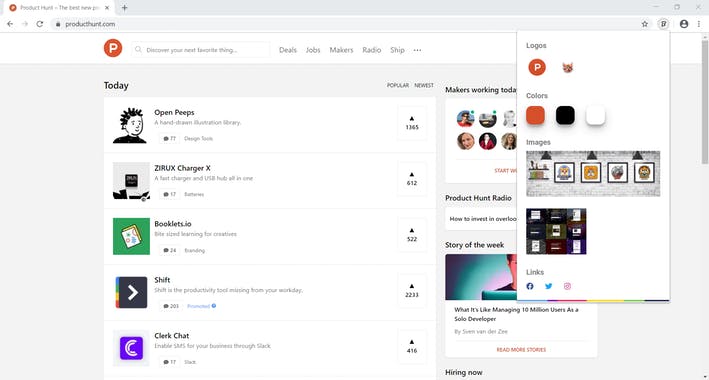Click the Shift app icon
Image resolution: width=709 pixels, height=380 pixels.
point(131,292)
